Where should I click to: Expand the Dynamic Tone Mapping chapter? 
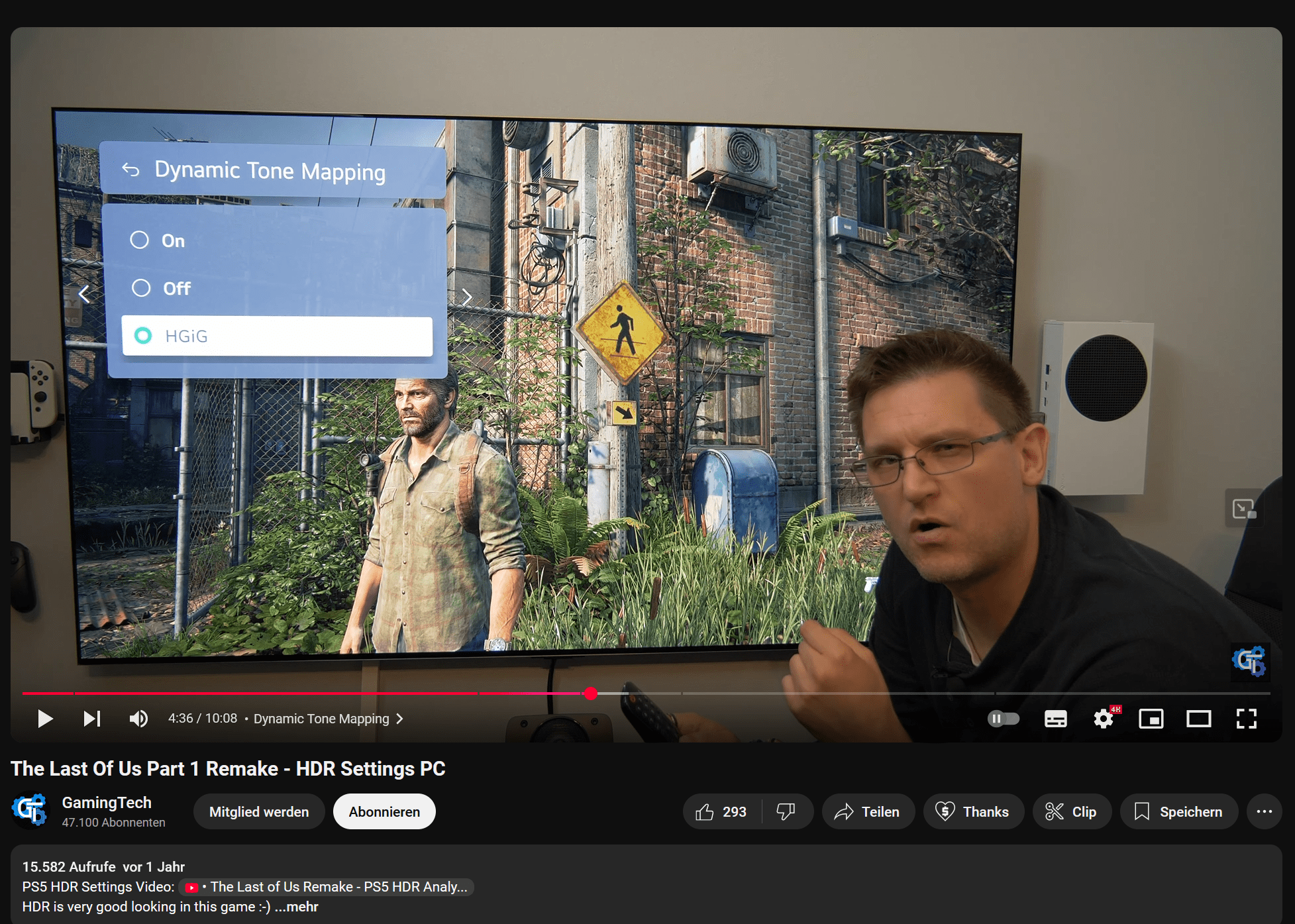329,719
